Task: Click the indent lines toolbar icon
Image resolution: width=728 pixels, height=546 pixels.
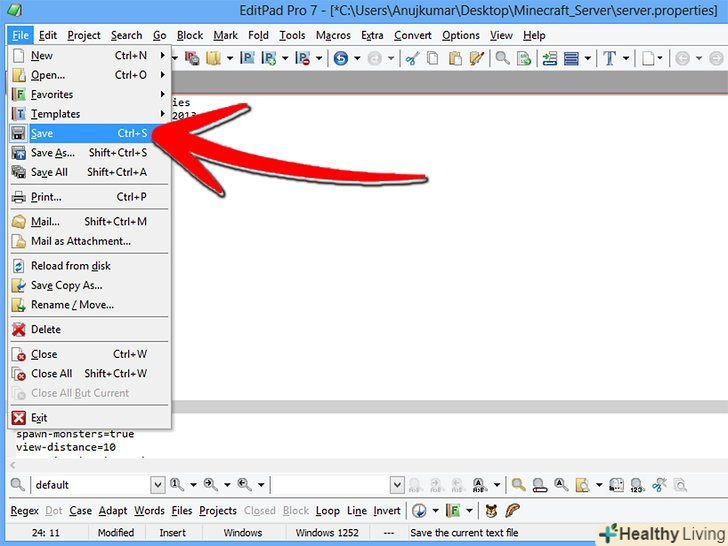Action: [549, 58]
